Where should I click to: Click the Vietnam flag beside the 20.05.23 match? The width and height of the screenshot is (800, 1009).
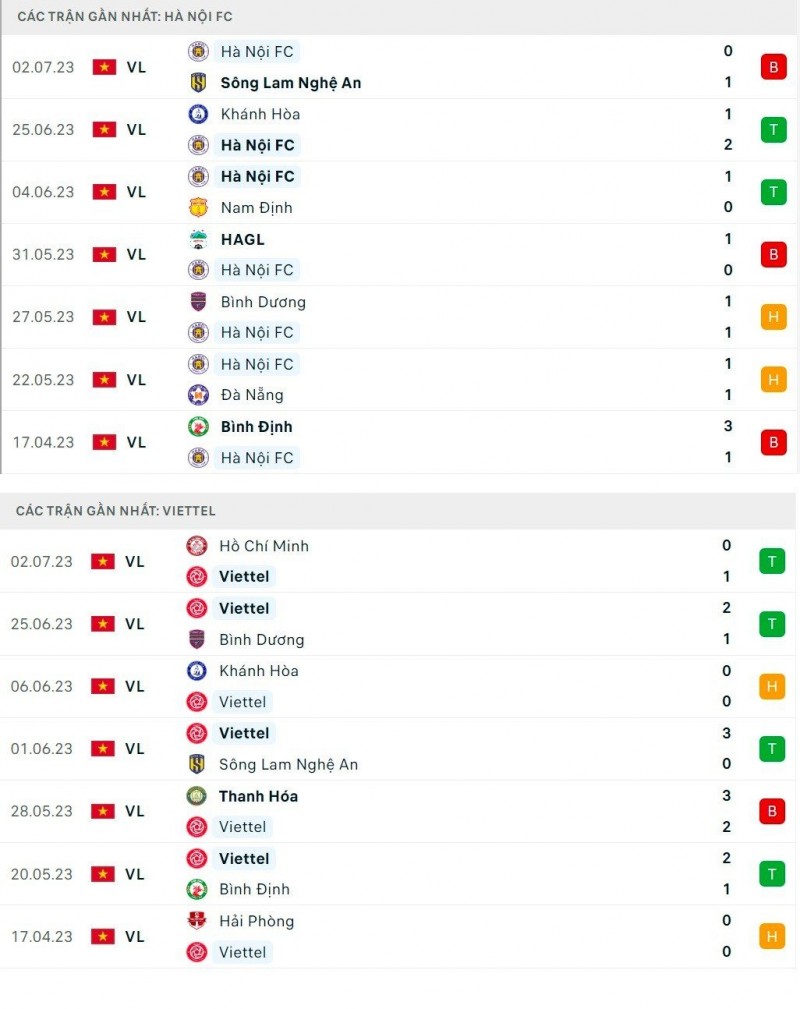[104, 874]
